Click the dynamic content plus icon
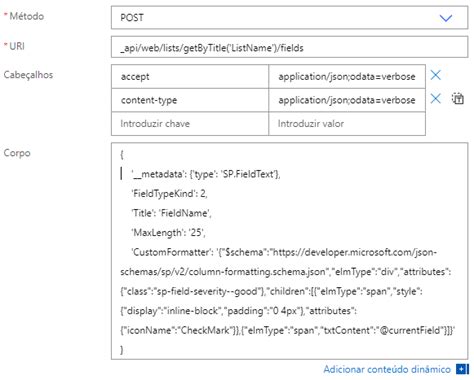 (x=462, y=369)
